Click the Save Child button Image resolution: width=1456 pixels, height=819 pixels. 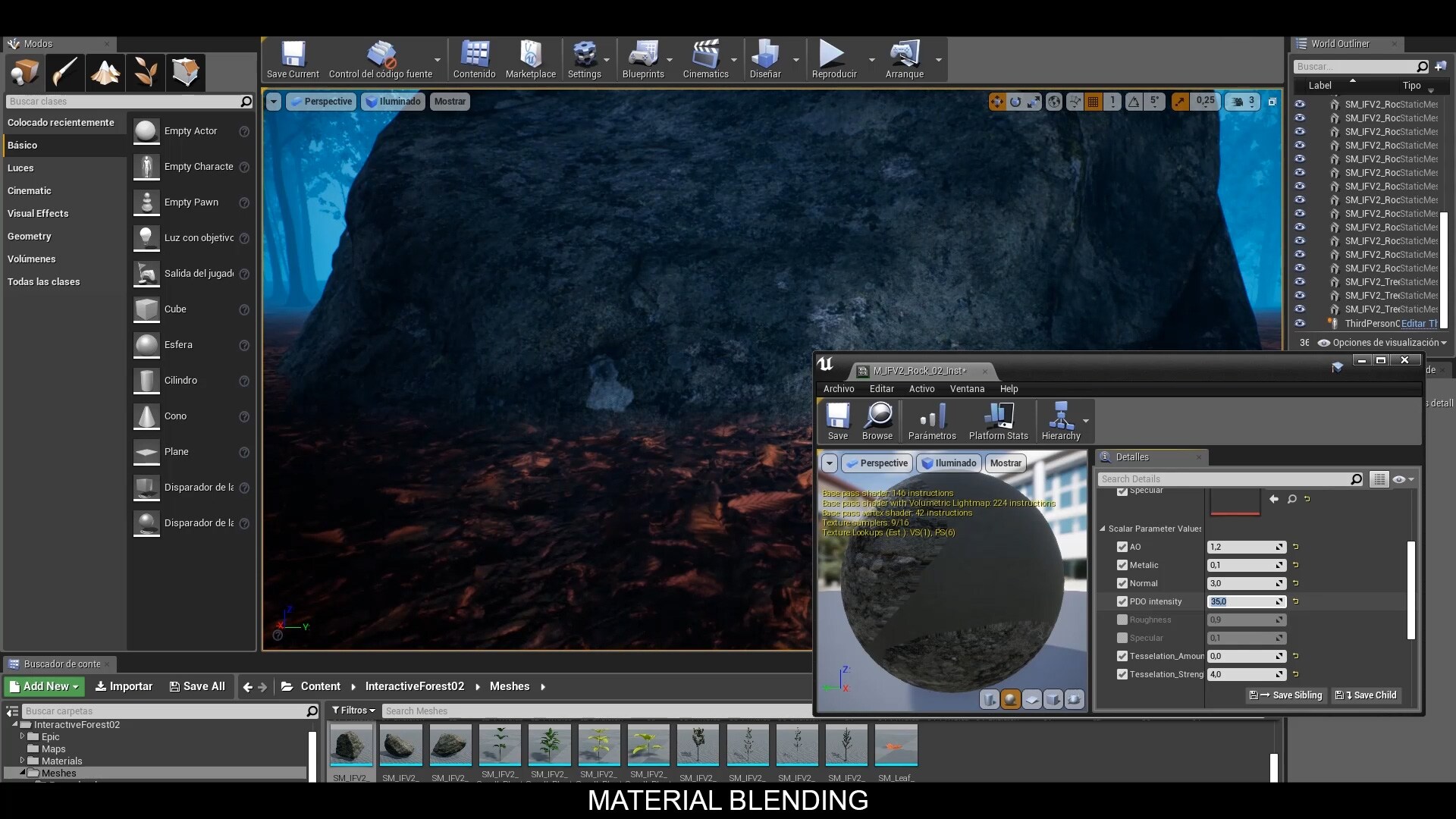(x=1367, y=695)
